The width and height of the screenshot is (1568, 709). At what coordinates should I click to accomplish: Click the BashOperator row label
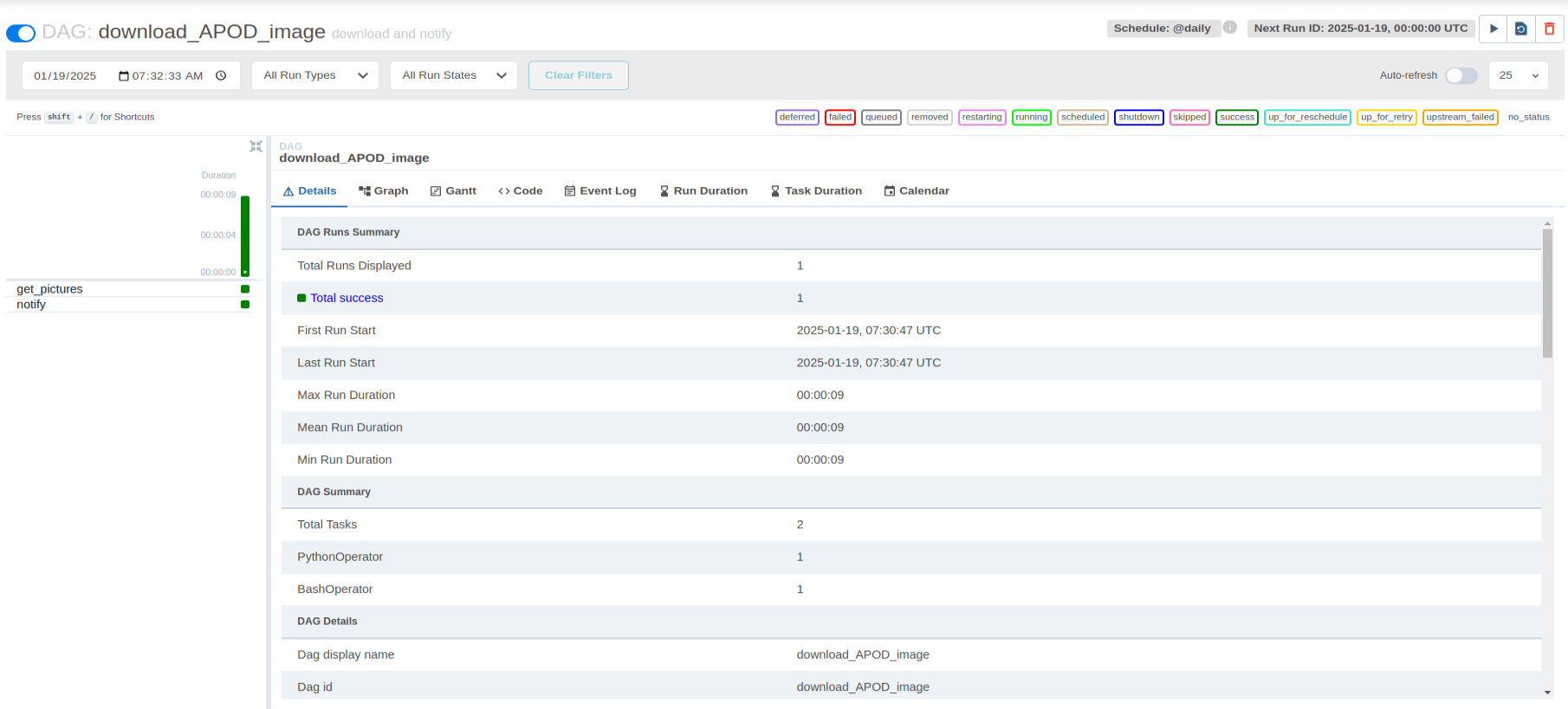point(334,589)
